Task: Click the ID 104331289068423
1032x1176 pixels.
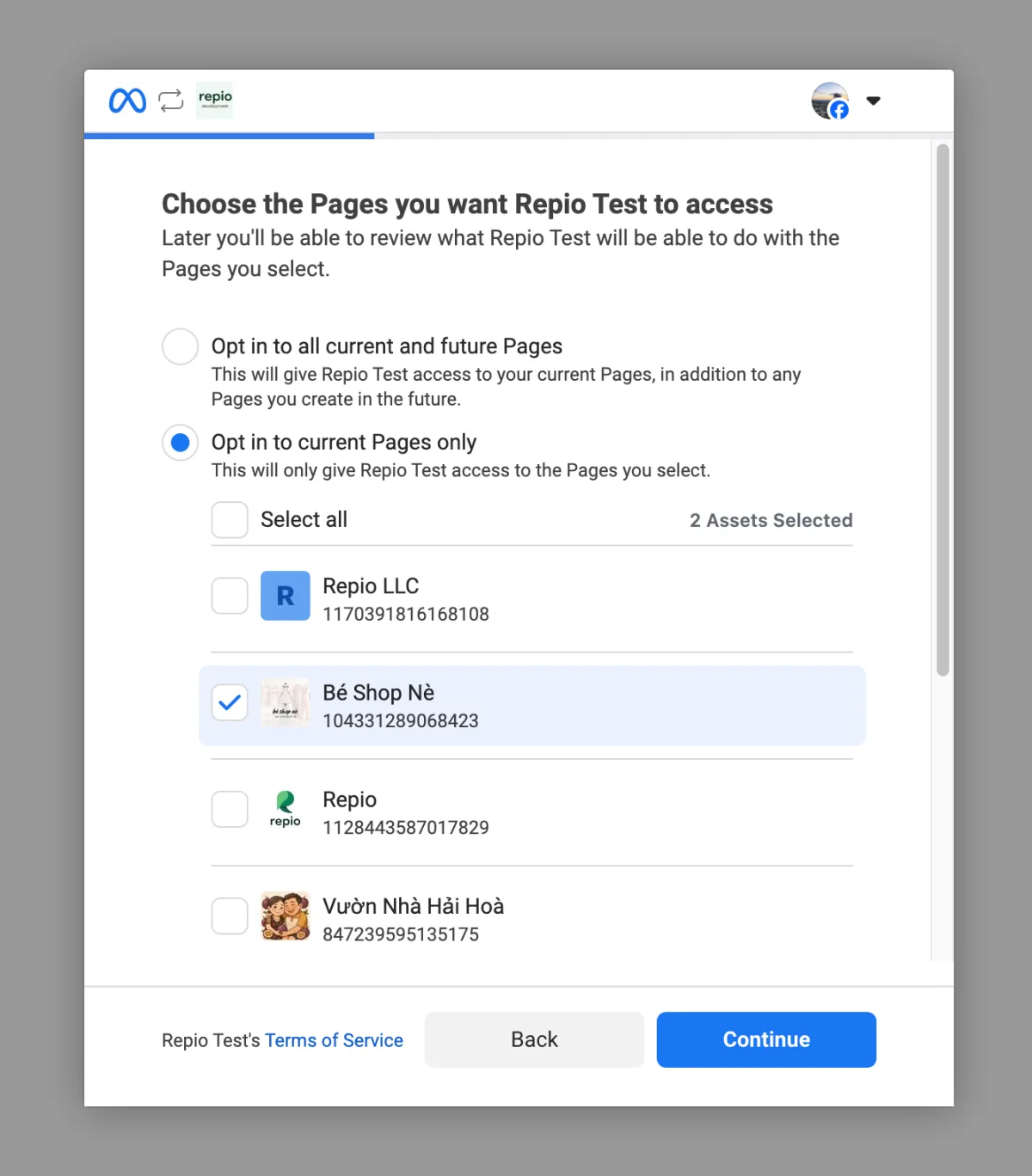Action: tap(401, 720)
